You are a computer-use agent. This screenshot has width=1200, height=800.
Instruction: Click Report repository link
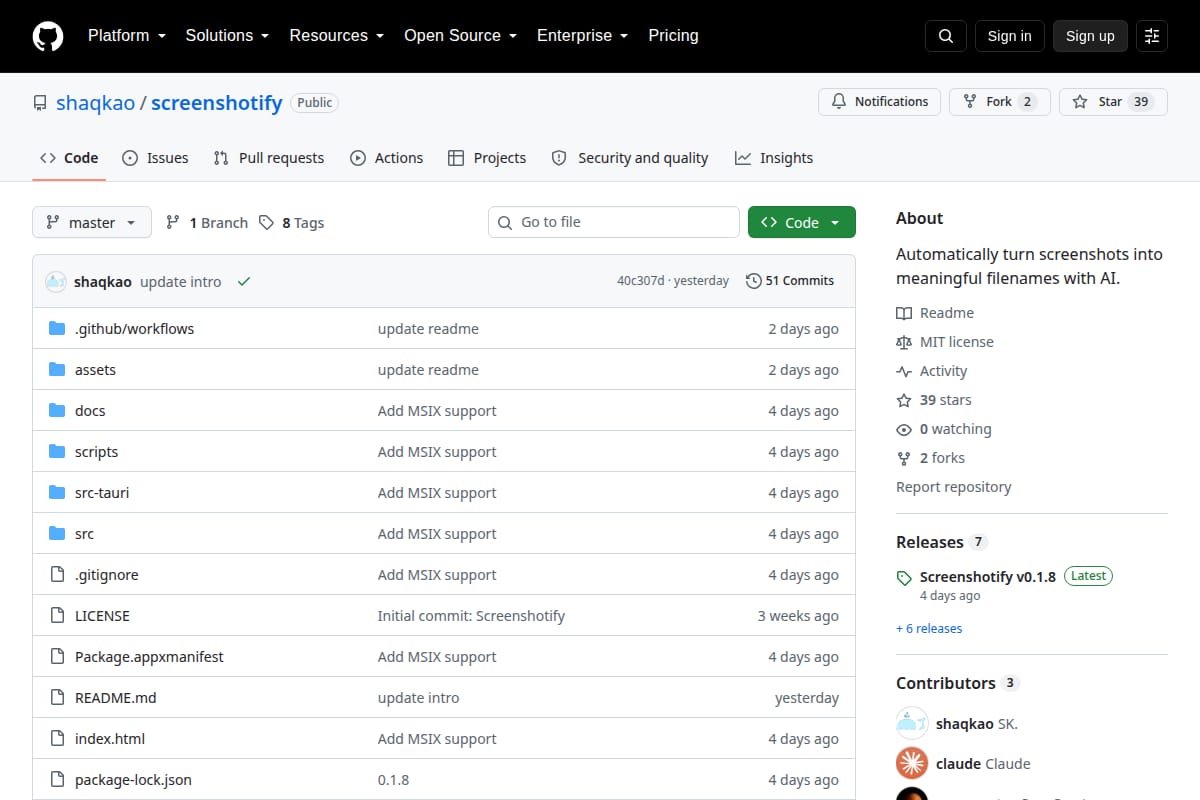coord(953,487)
